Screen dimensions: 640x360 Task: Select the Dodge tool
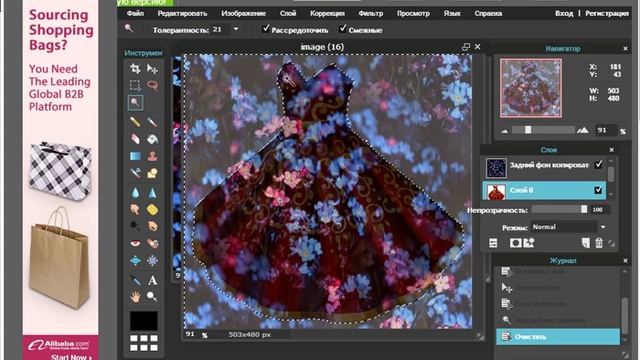click(135, 226)
